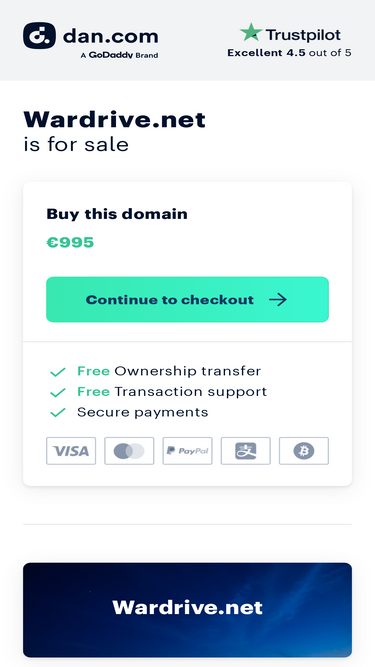
Task: Click checkmark beside Free Transaction support
Action: coord(58,392)
